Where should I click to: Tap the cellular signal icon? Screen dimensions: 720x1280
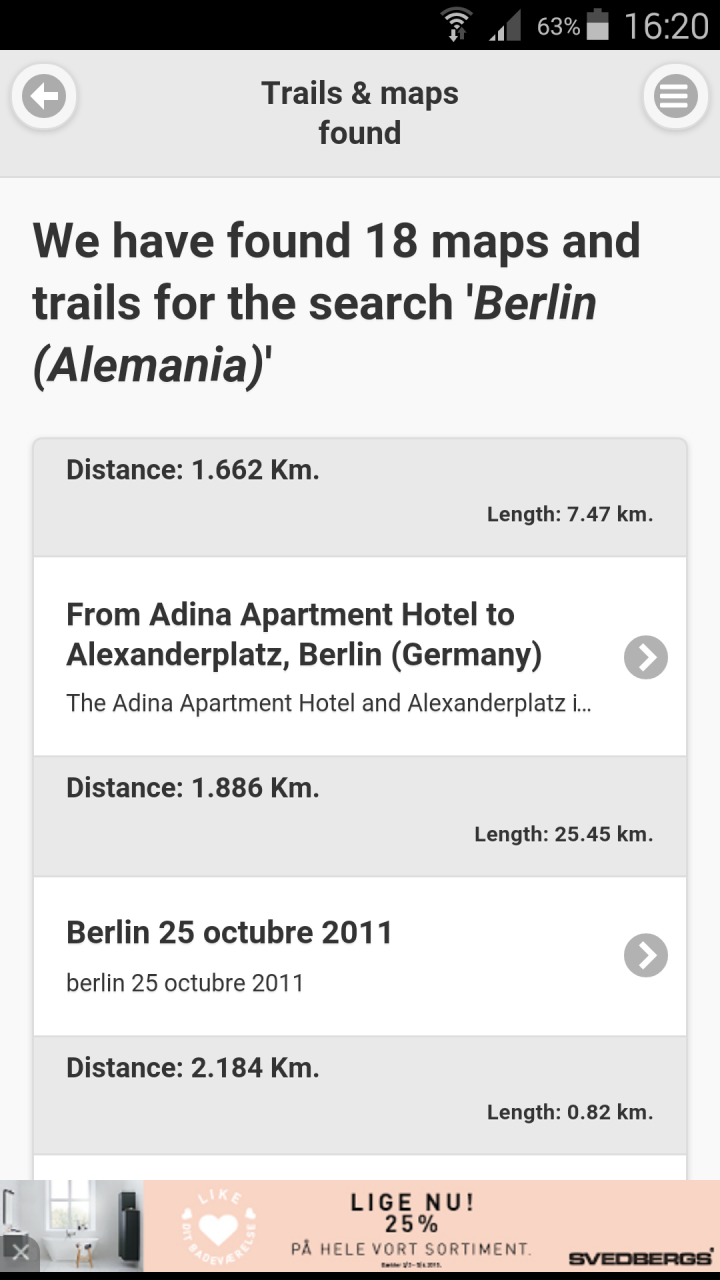(505, 27)
